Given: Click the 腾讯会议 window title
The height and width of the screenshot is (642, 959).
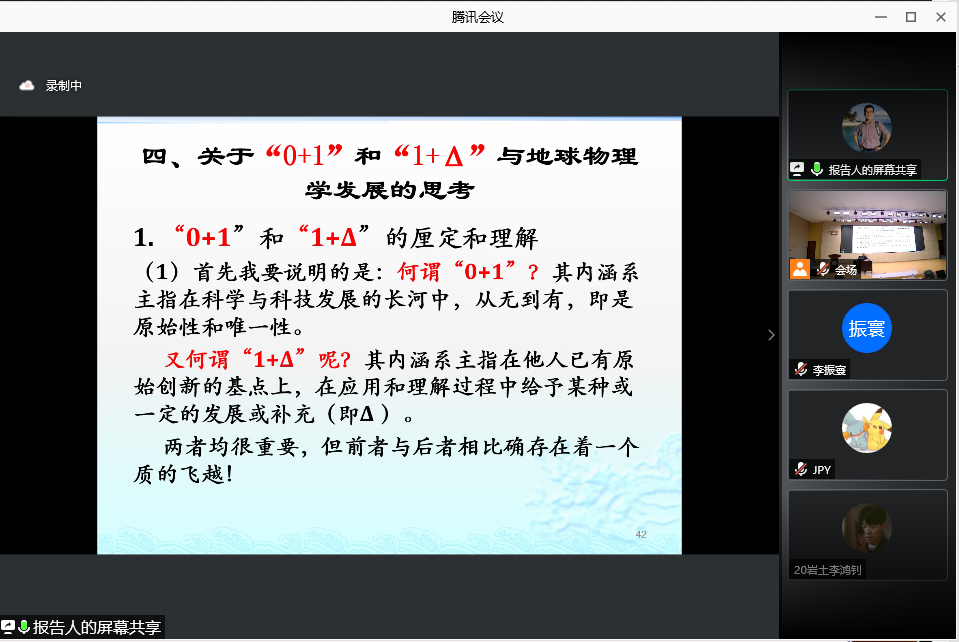Looking at the screenshot, I should tap(478, 17).
